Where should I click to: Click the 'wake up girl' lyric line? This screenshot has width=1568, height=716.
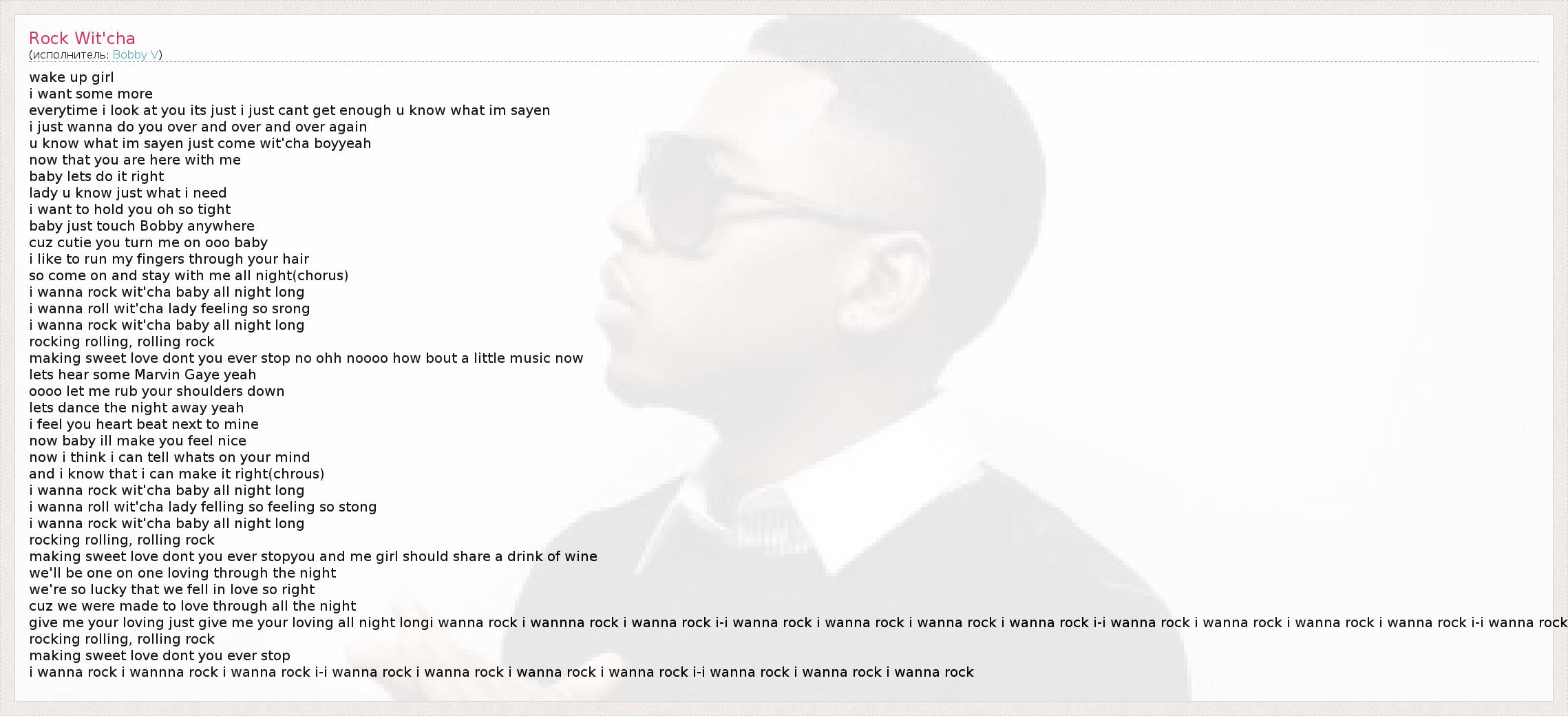pyautogui.click(x=72, y=77)
